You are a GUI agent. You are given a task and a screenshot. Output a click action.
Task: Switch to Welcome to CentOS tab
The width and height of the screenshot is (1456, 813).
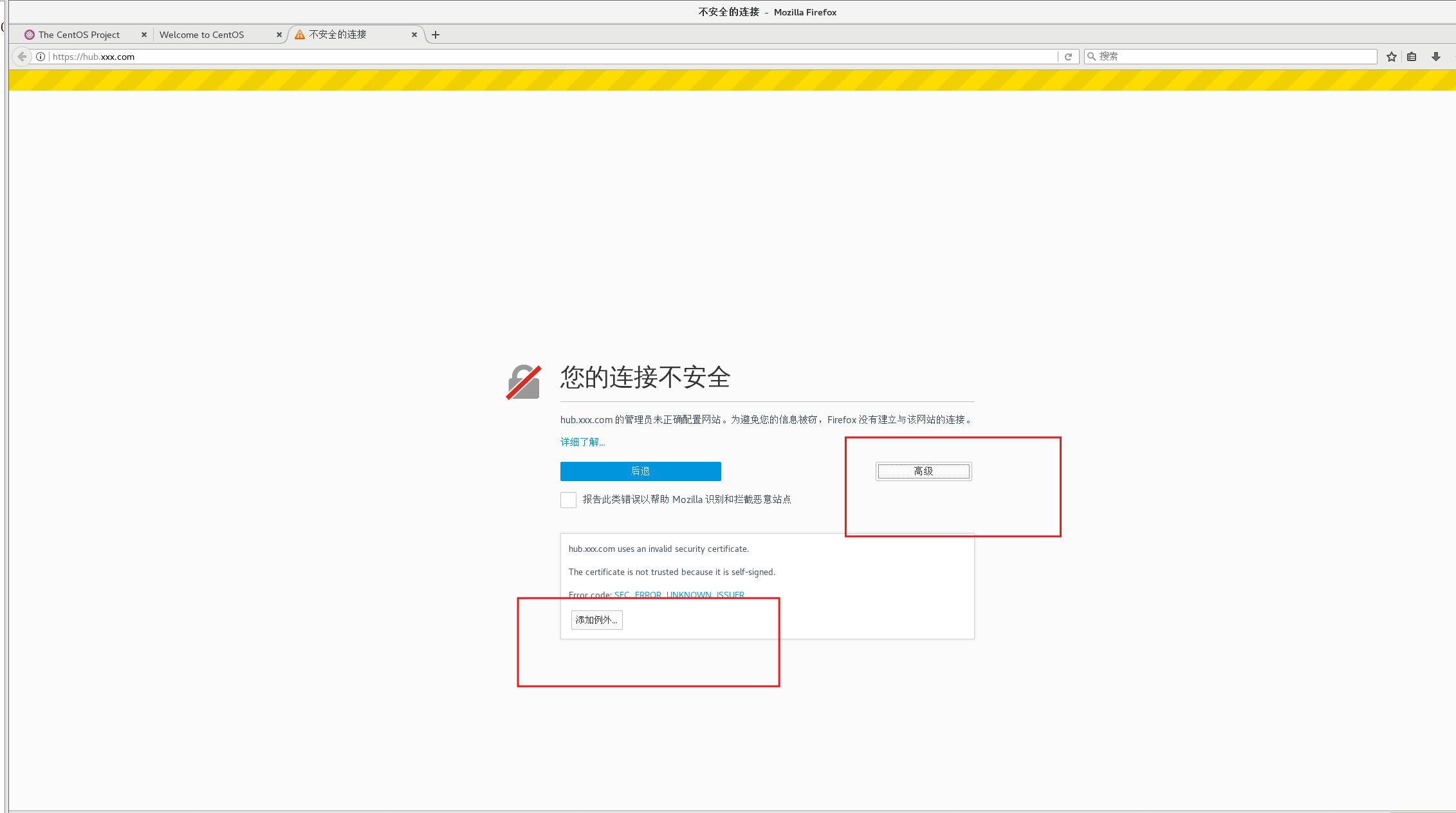(201, 35)
